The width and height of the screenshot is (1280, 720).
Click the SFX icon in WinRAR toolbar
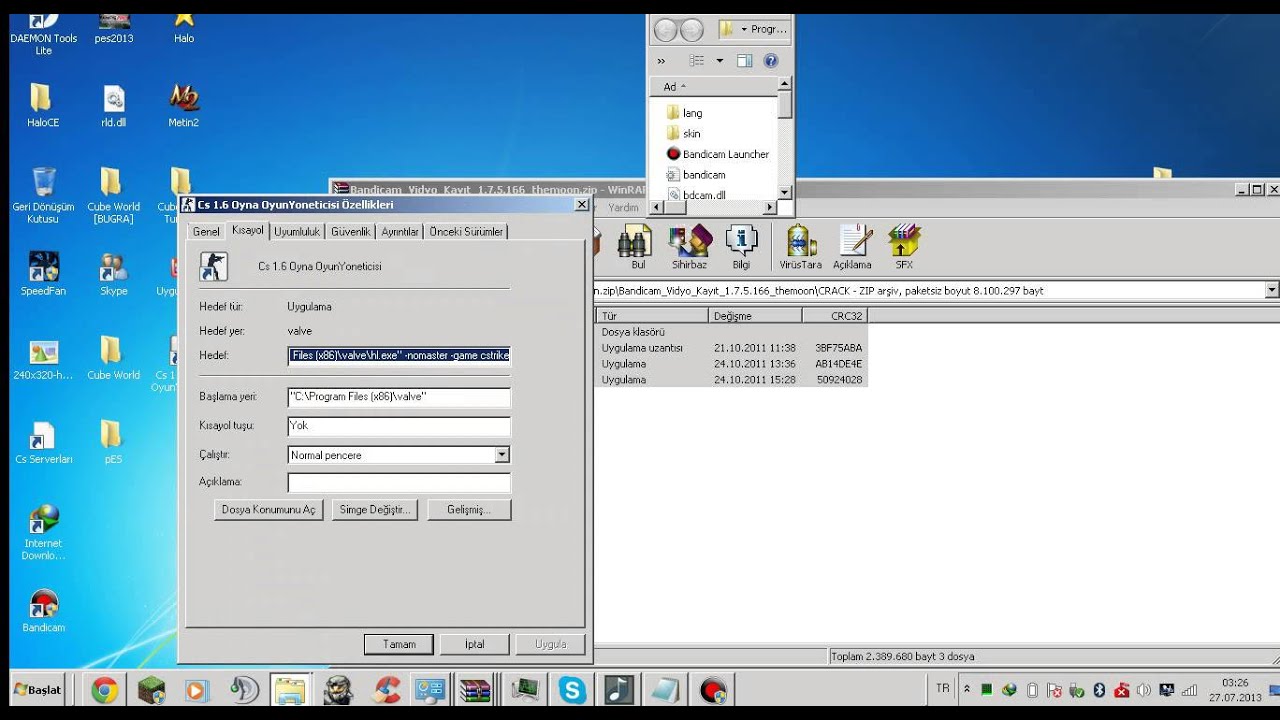[x=904, y=246]
